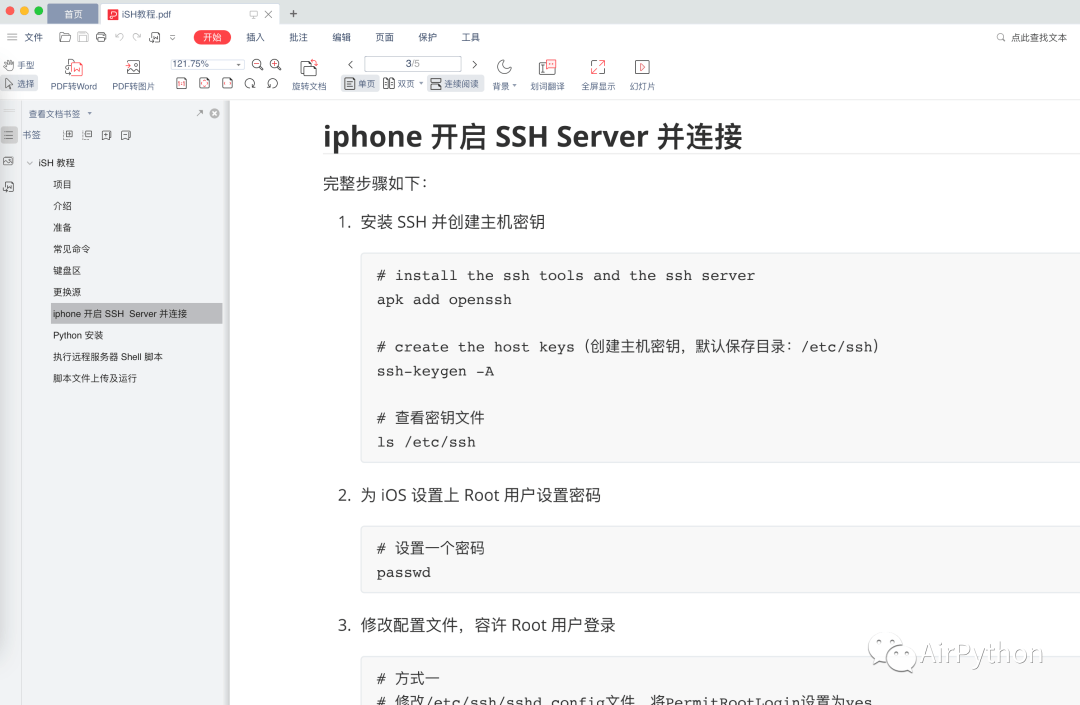Viewport: 1080px width, 705px height.
Task: Expand the quick access toolbar customize arrow
Action: (173, 37)
